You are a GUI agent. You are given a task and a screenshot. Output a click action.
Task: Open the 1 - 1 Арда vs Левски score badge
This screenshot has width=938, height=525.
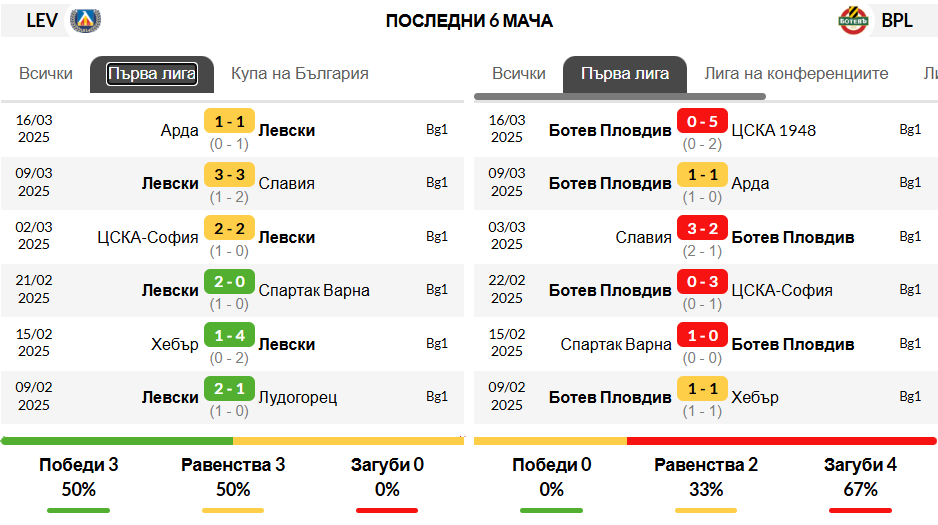coord(230,121)
